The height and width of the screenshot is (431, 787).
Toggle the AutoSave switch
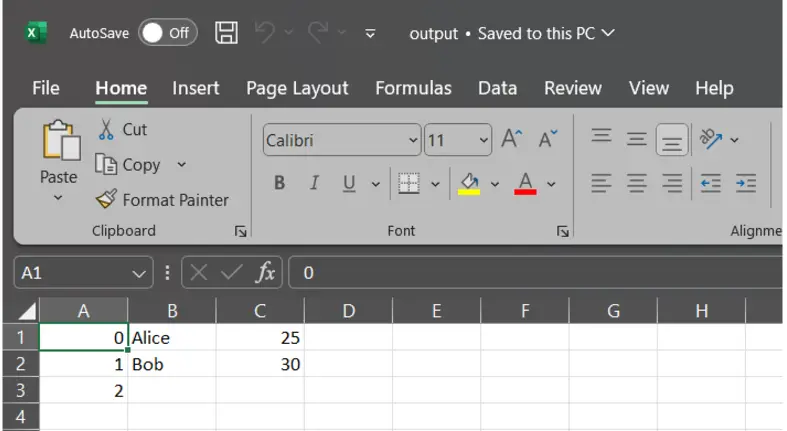(168, 33)
